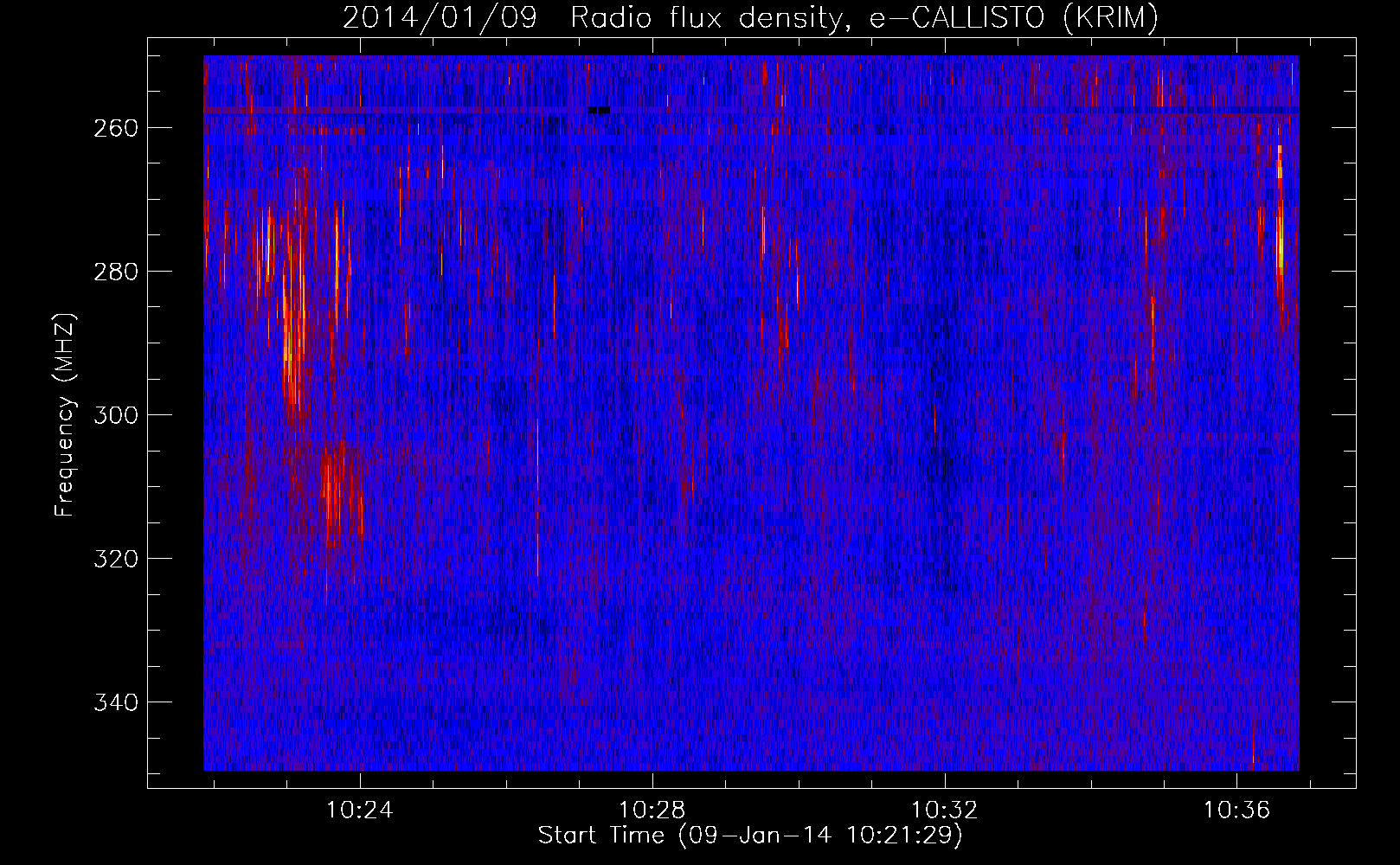Viewport: 1400px width, 865px height.
Task: Click the 10:36 time tick label
Action: pyautogui.click(x=1237, y=811)
